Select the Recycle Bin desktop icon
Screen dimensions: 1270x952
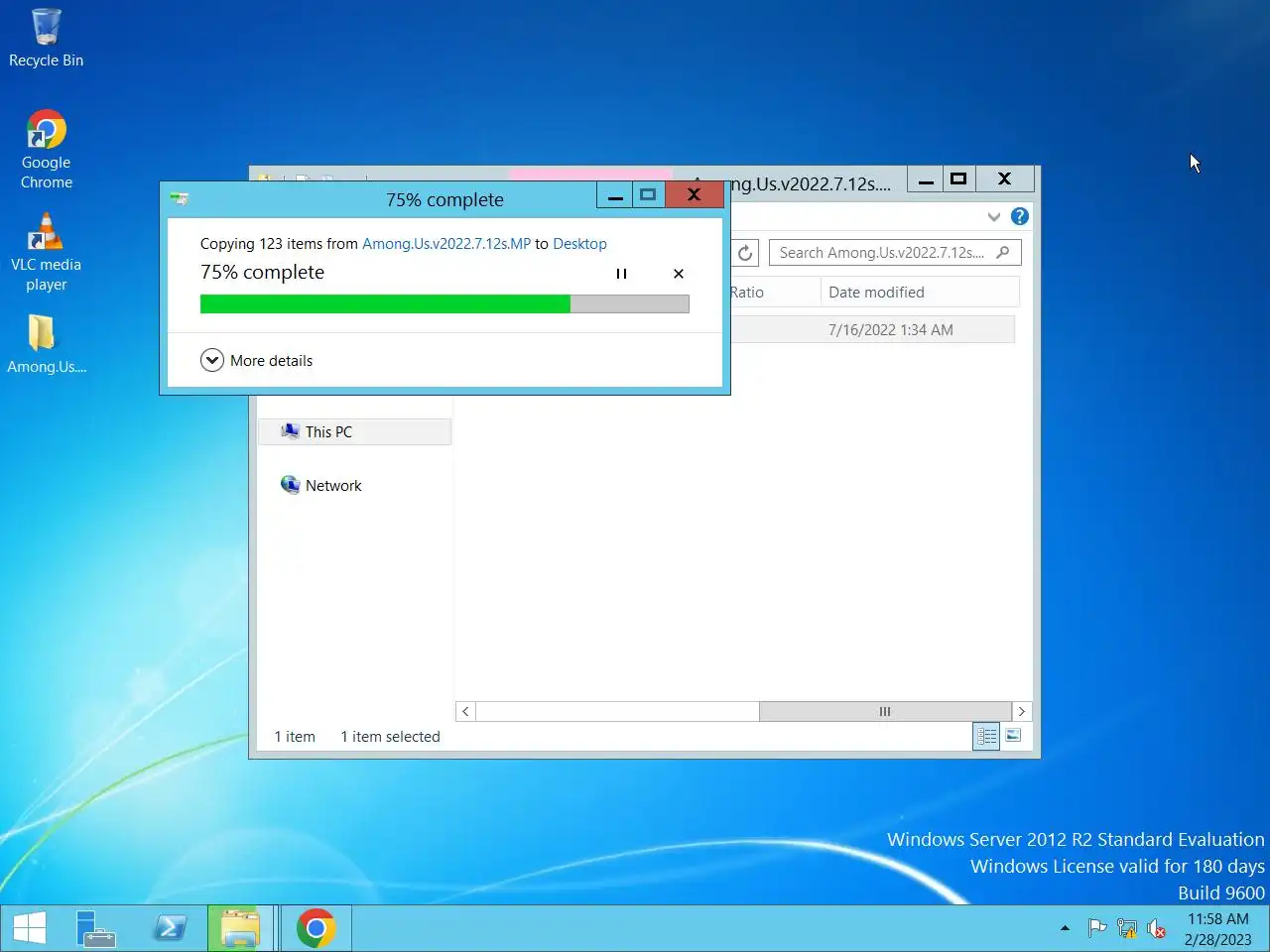(x=46, y=39)
